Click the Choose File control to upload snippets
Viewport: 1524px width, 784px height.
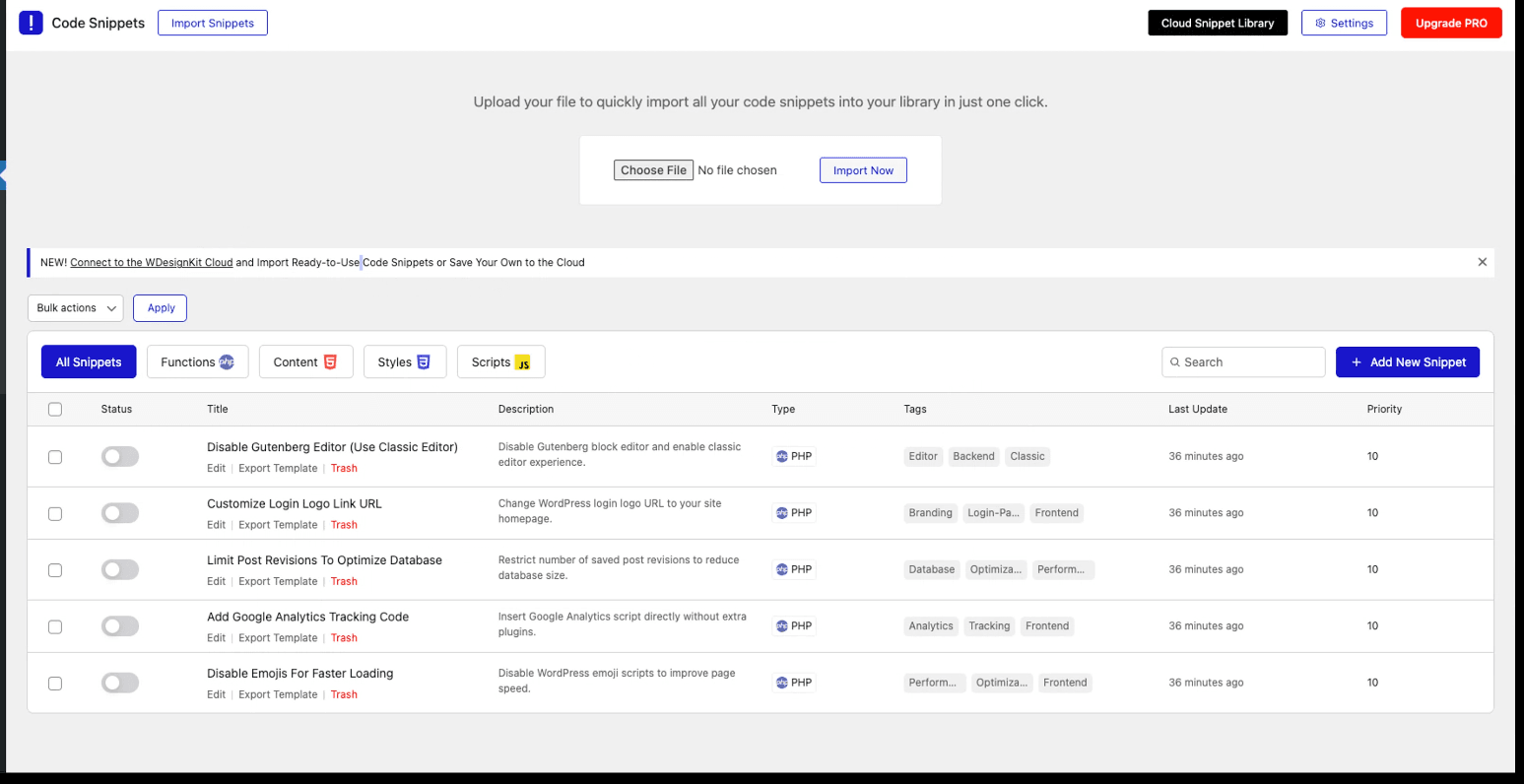pyautogui.click(x=653, y=169)
